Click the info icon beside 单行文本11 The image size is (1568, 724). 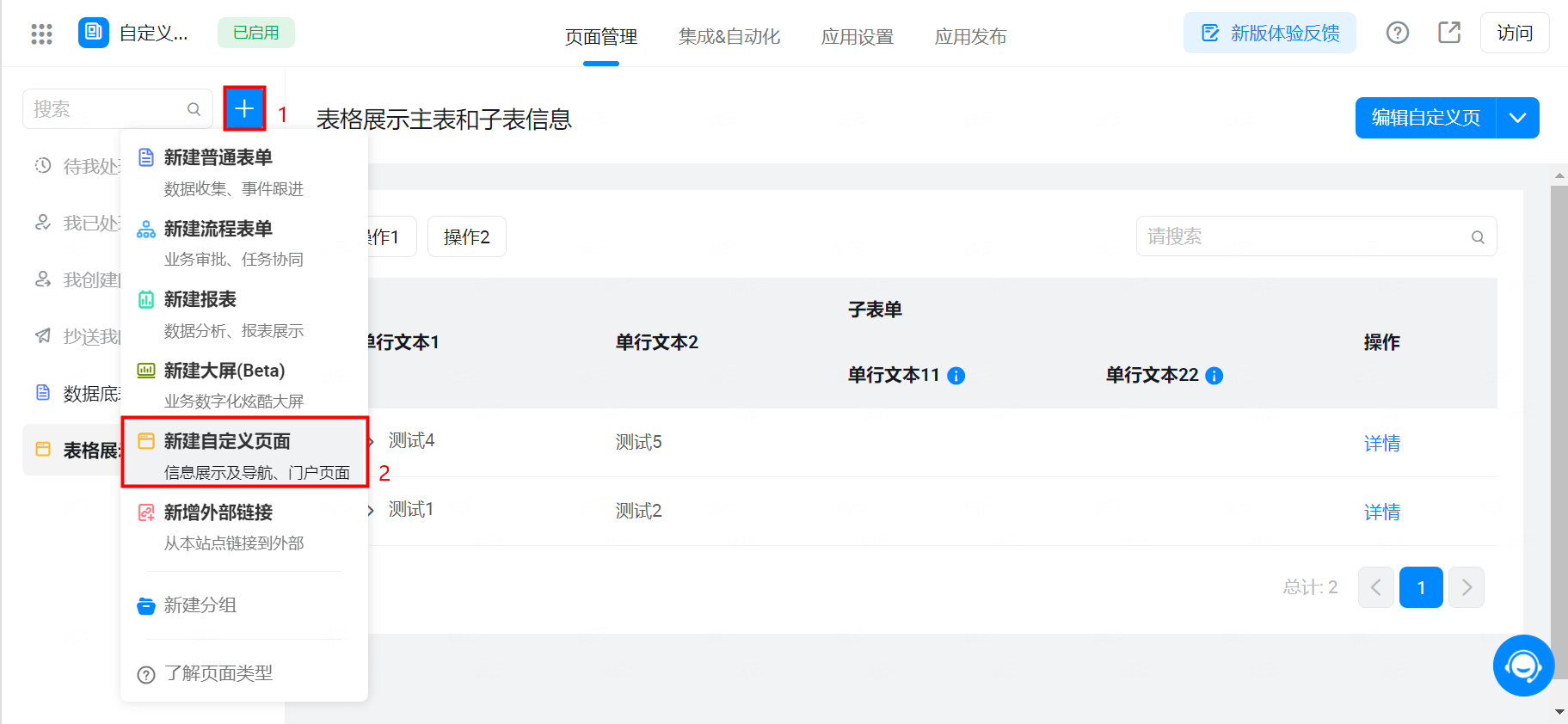point(956,376)
